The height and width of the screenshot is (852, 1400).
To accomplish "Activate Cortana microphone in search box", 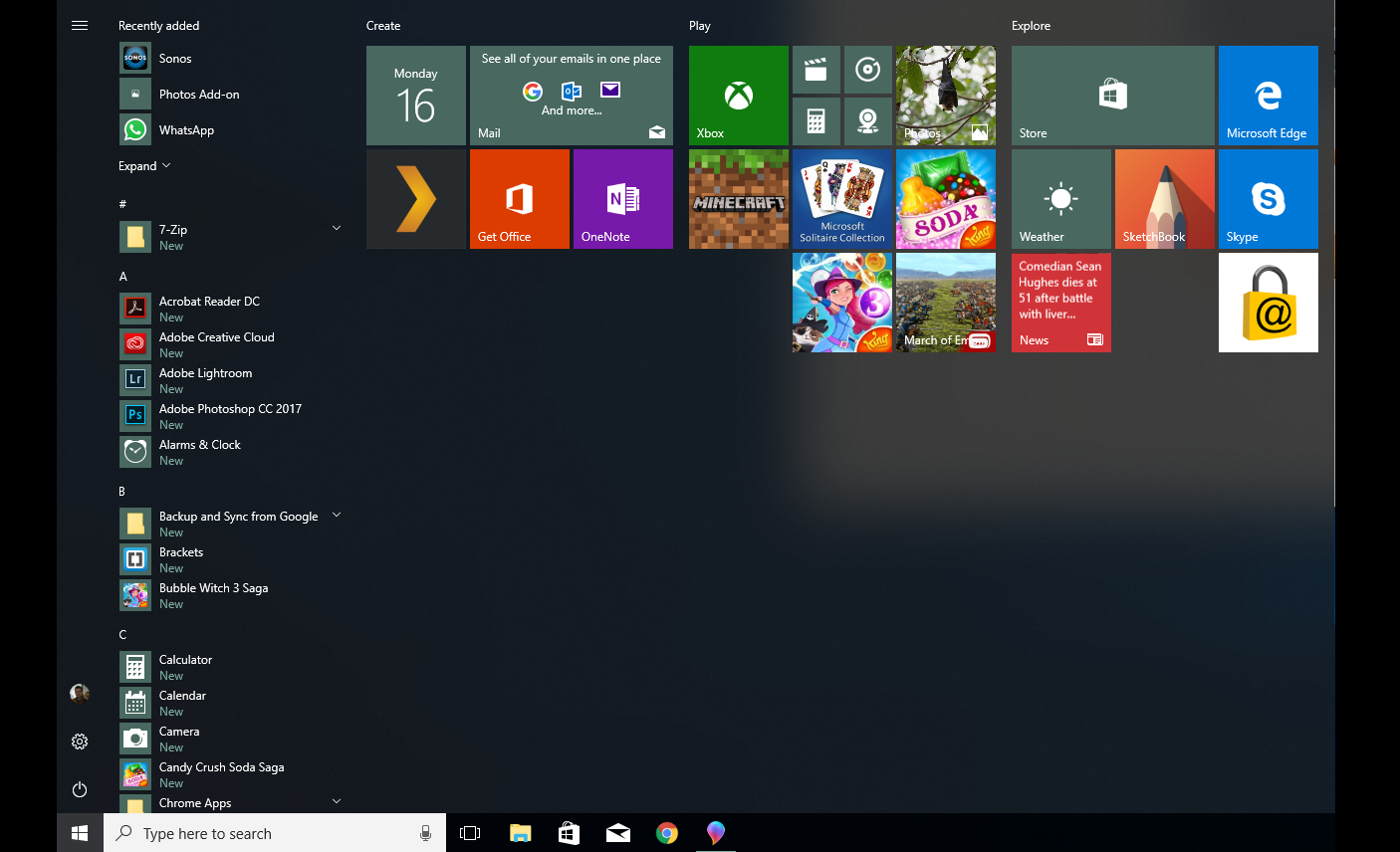I will (x=425, y=833).
